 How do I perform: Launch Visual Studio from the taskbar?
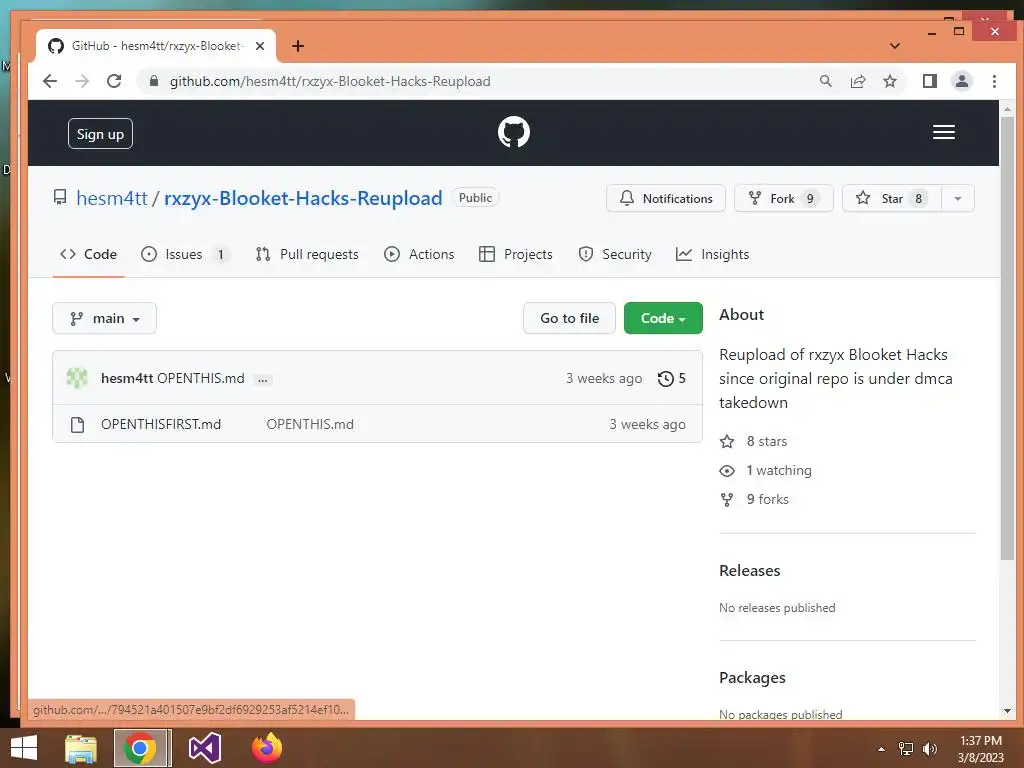[205, 748]
